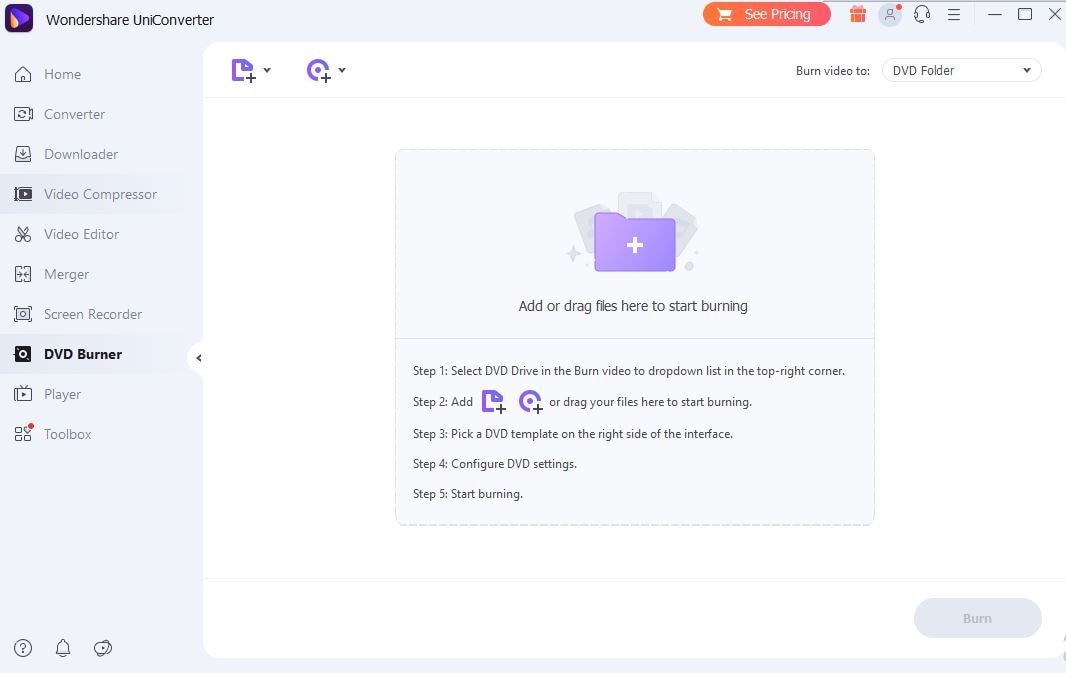Open the Downloader sidebar icon

23,154
